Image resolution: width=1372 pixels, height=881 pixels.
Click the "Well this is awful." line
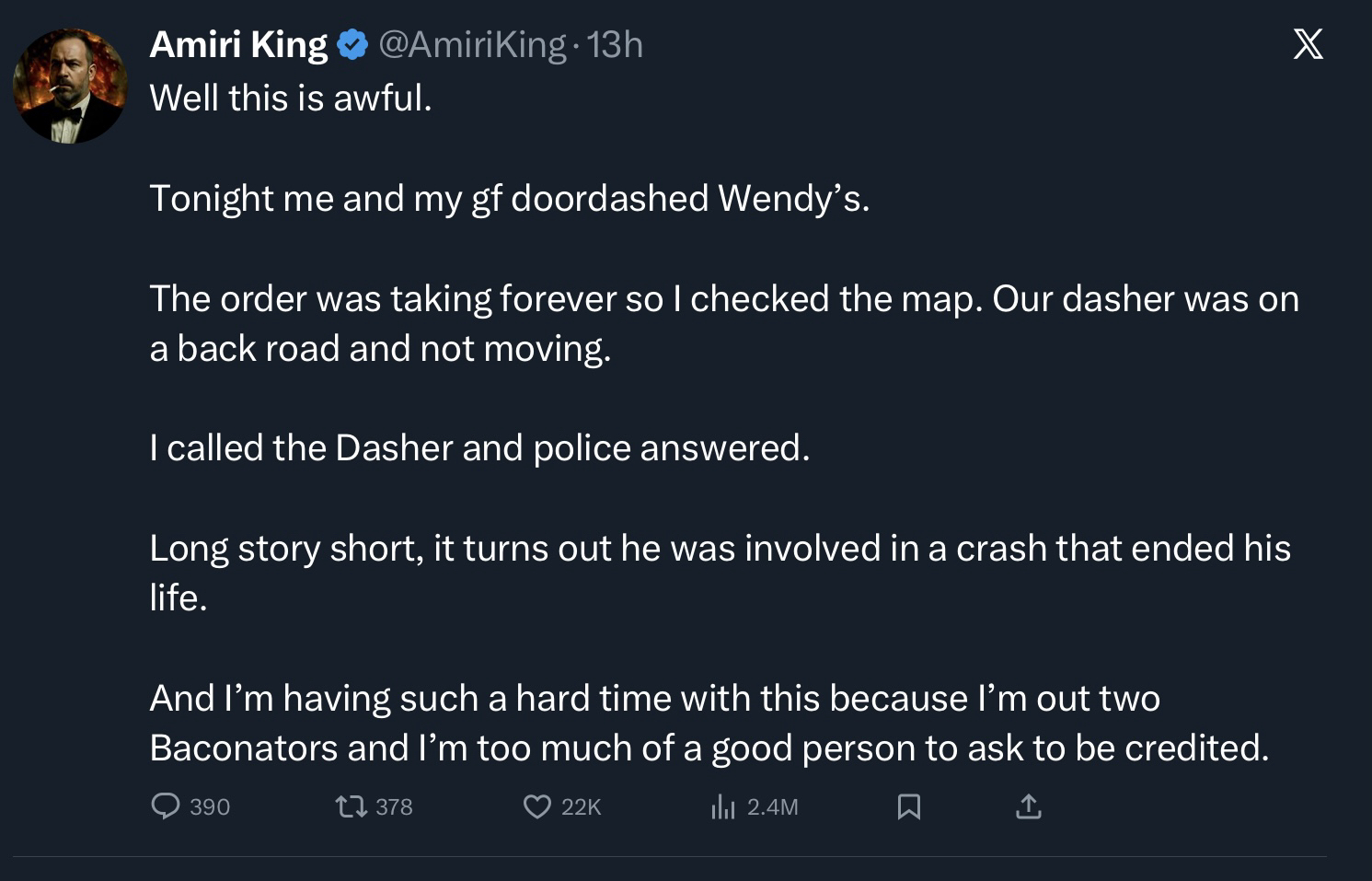point(291,98)
